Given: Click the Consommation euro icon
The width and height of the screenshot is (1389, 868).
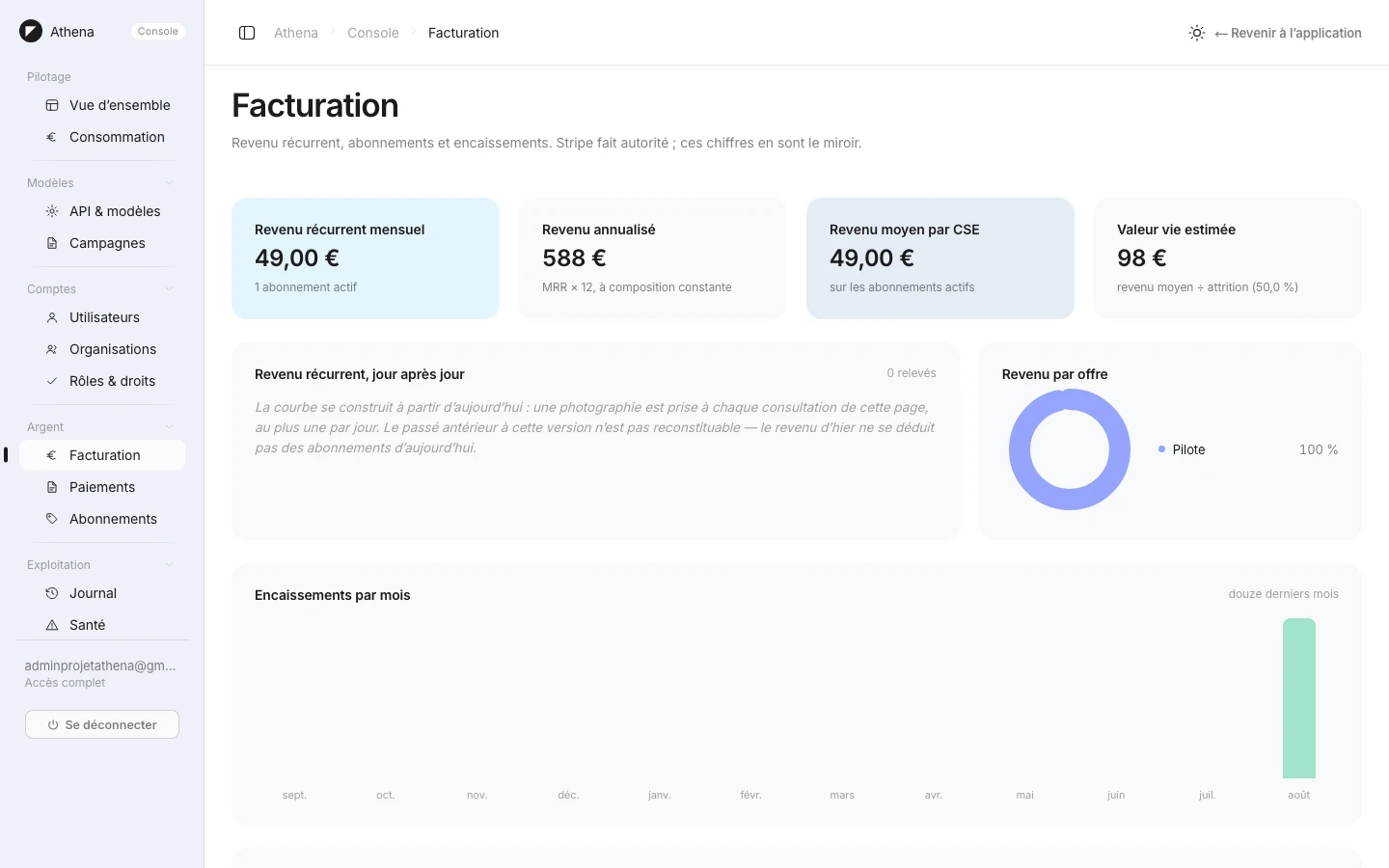Looking at the screenshot, I should click(52, 137).
